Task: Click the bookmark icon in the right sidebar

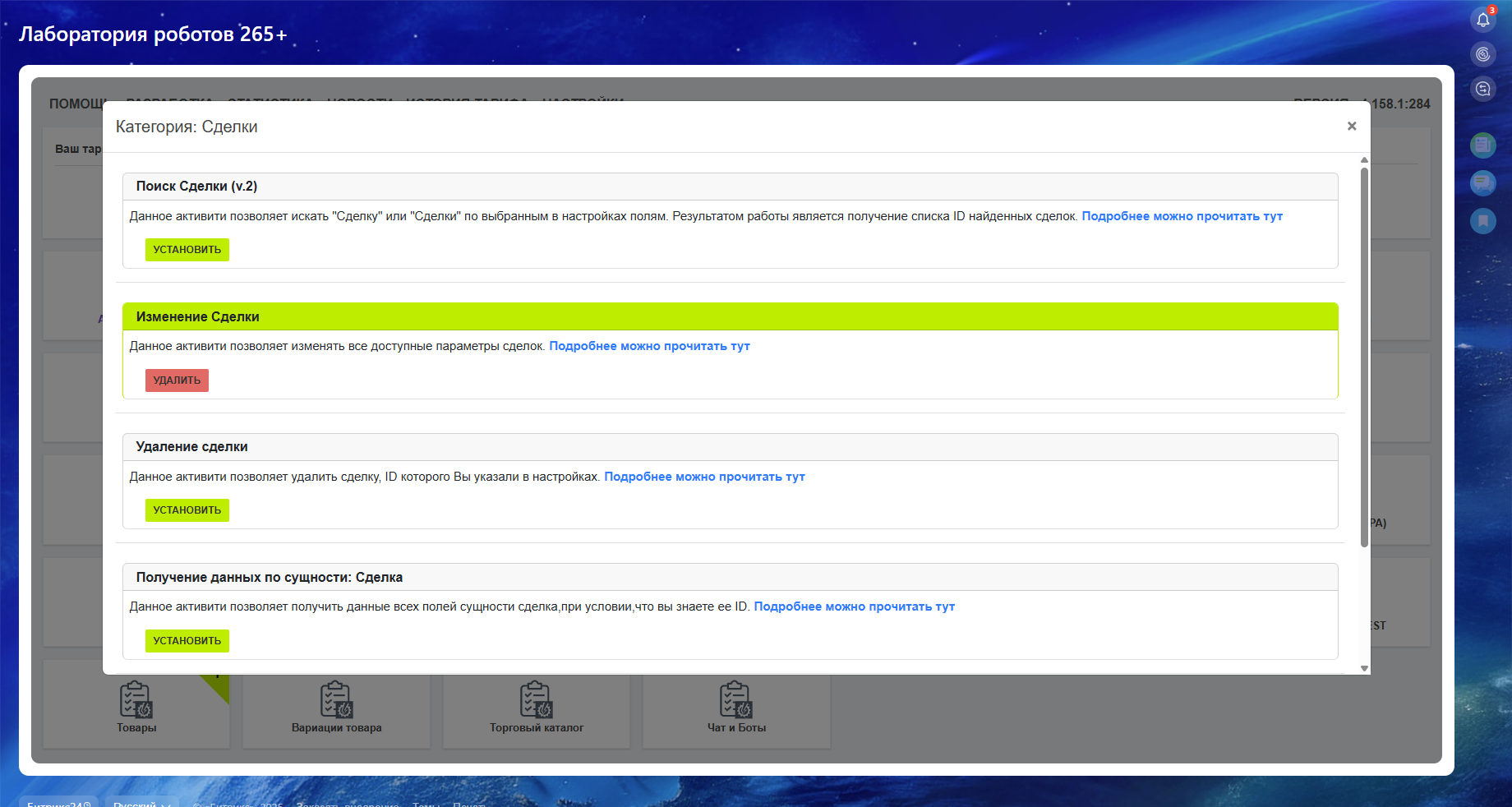Action: (x=1483, y=220)
